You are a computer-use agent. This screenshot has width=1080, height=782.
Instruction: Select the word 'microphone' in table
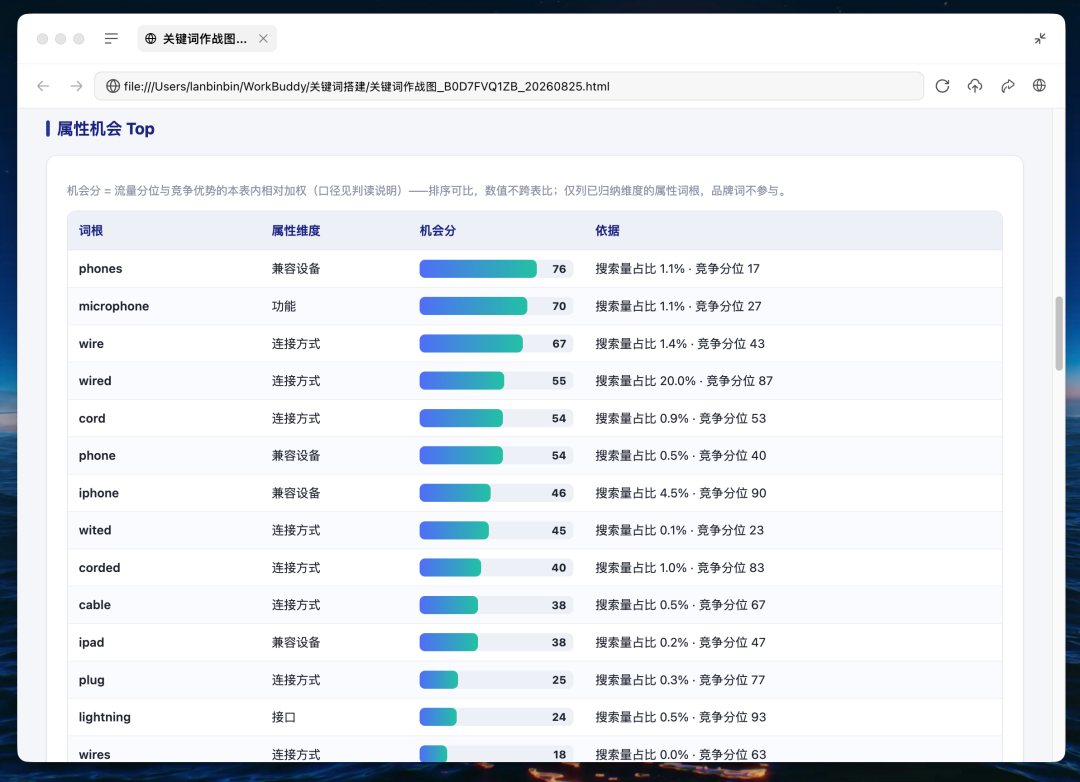click(114, 306)
